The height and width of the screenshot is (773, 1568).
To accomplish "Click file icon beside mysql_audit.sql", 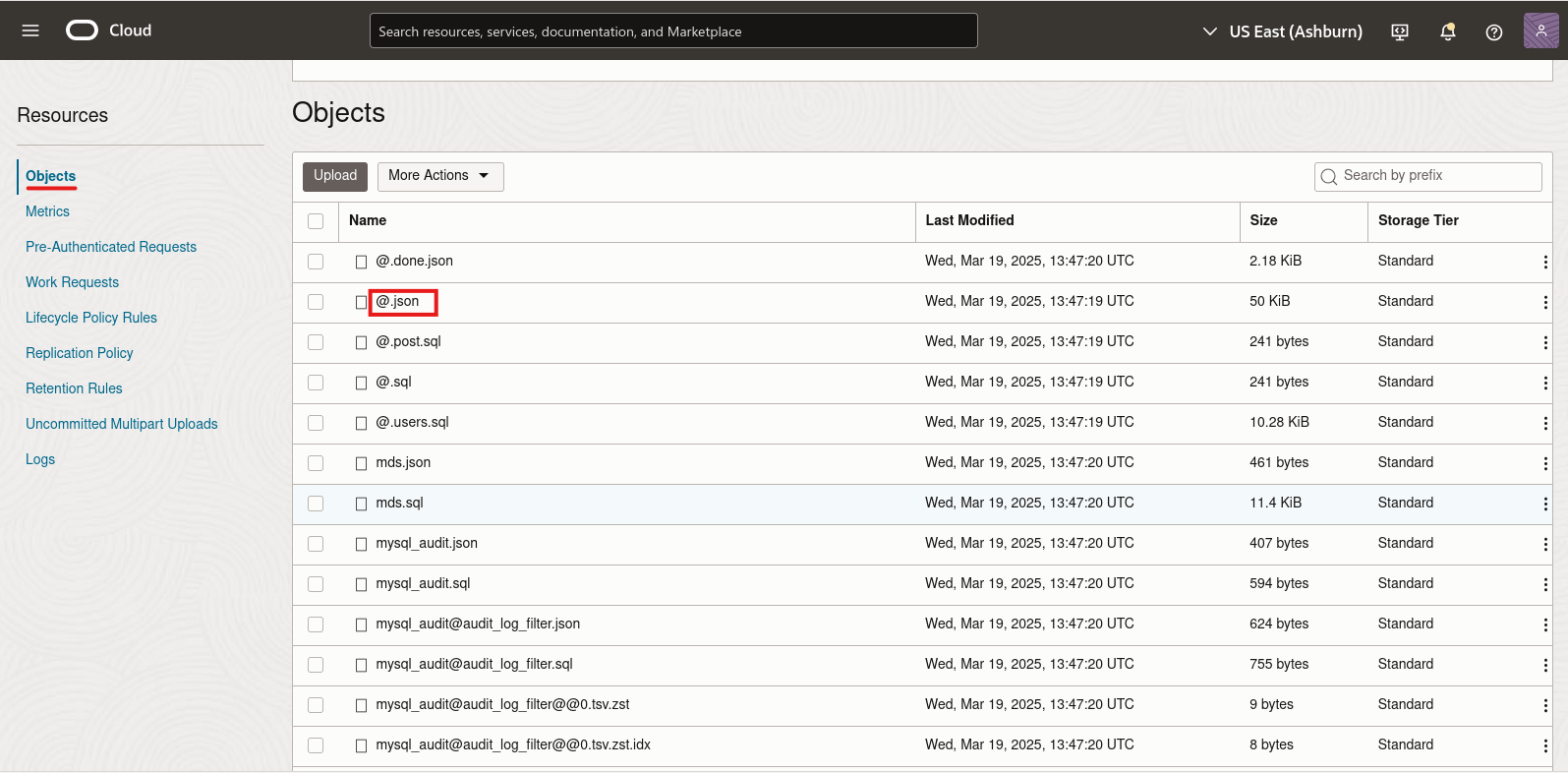I will click(361, 584).
